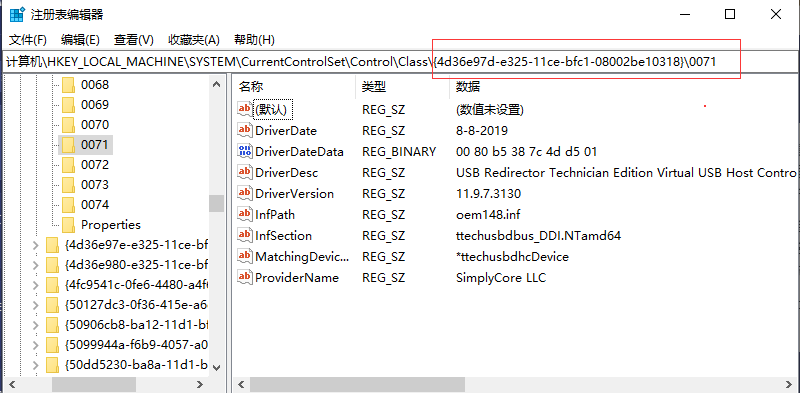
Task: Select the DriverDate value 8-8-2019
Action: (482, 130)
